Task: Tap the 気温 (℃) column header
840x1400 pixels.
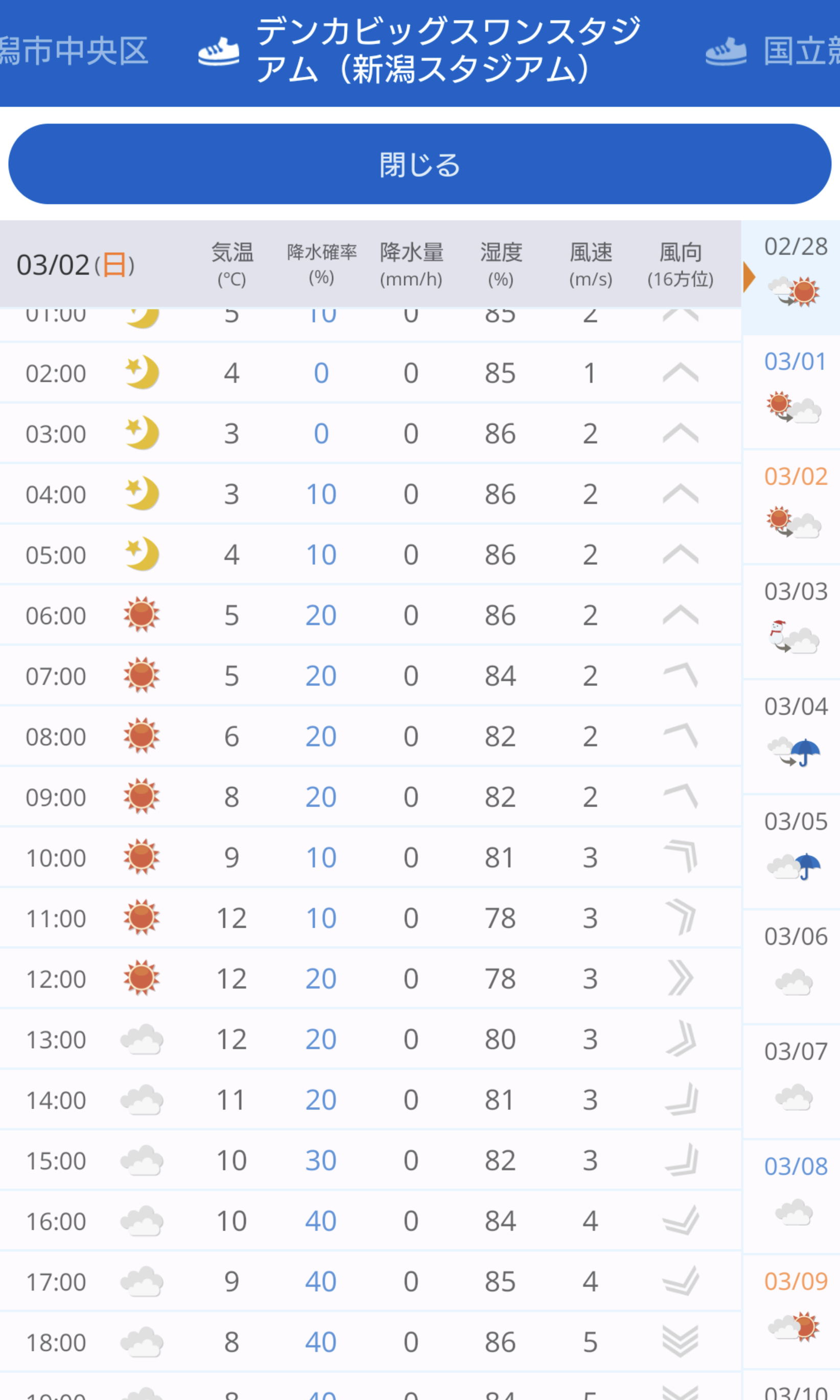Action: click(232, 264)
